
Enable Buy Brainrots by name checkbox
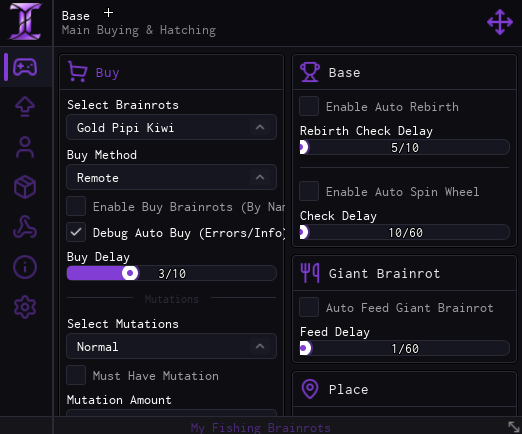click(76, 206)
